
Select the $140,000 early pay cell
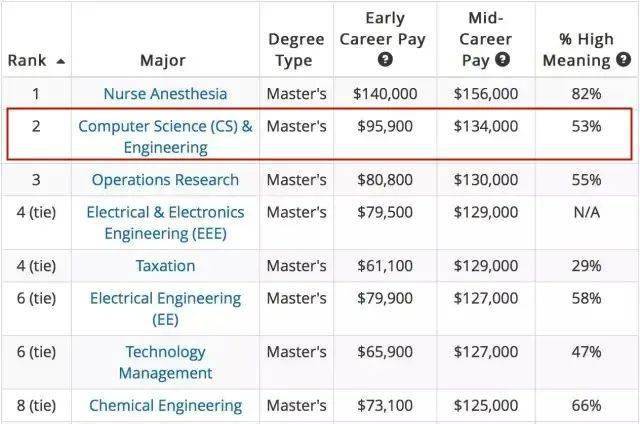tap(385, 94)
